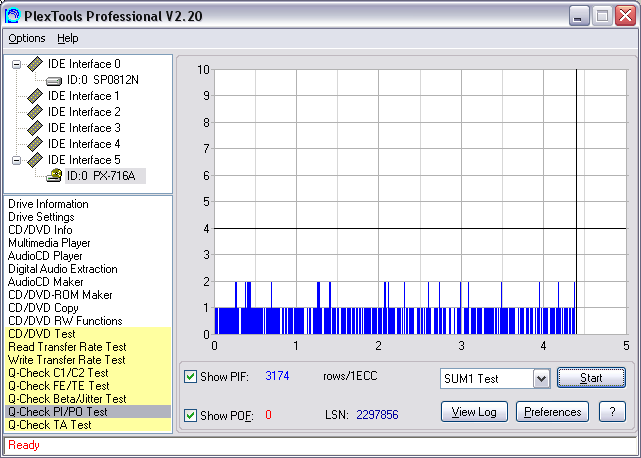The height and width of the screenshot is (458, 641).
Task: Open the Preferences button
Action: click(552, 412)
